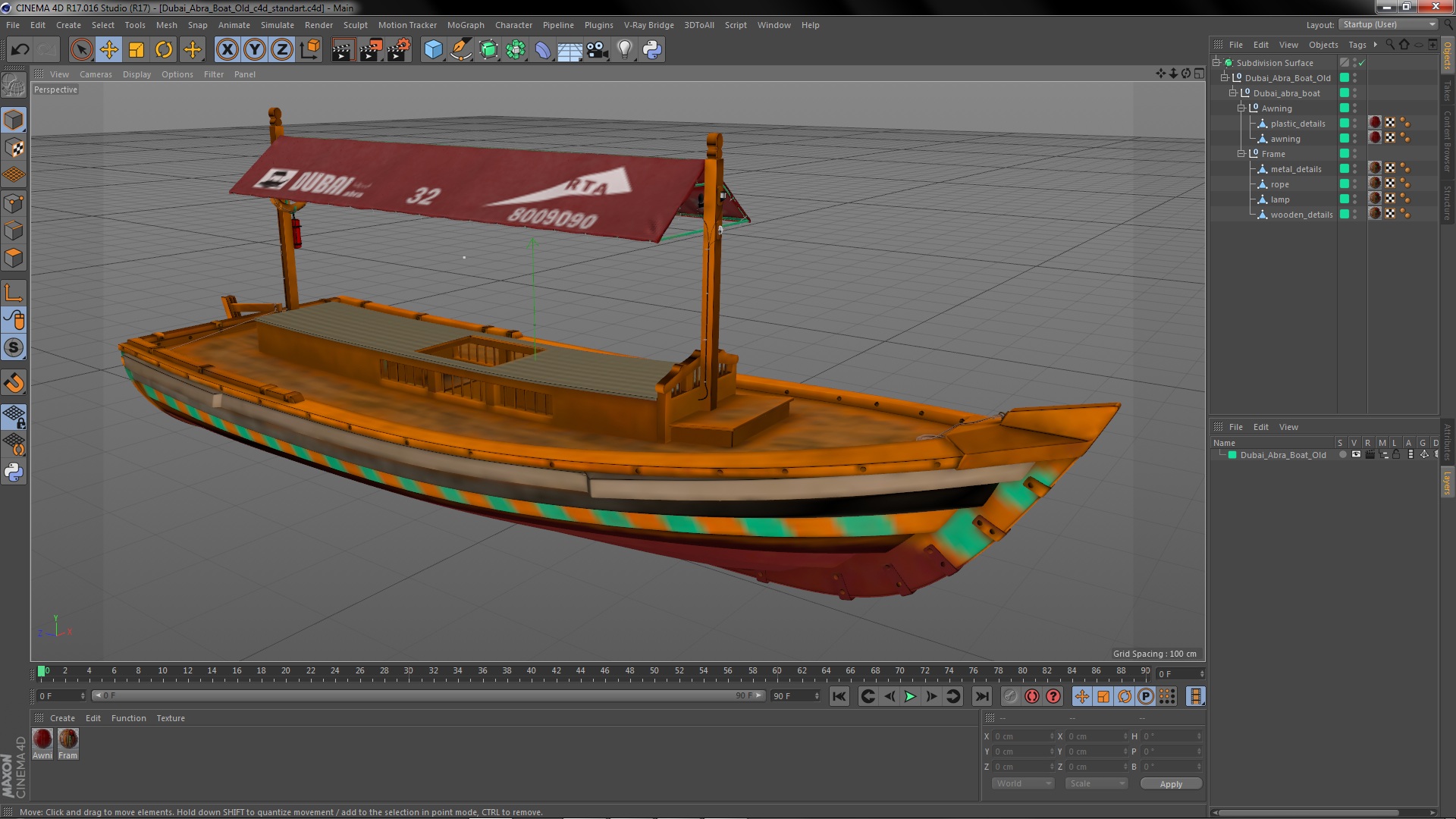Click the Apply button in coordinates
This screenshot has height=819, width=1456.
point(1171,784)
